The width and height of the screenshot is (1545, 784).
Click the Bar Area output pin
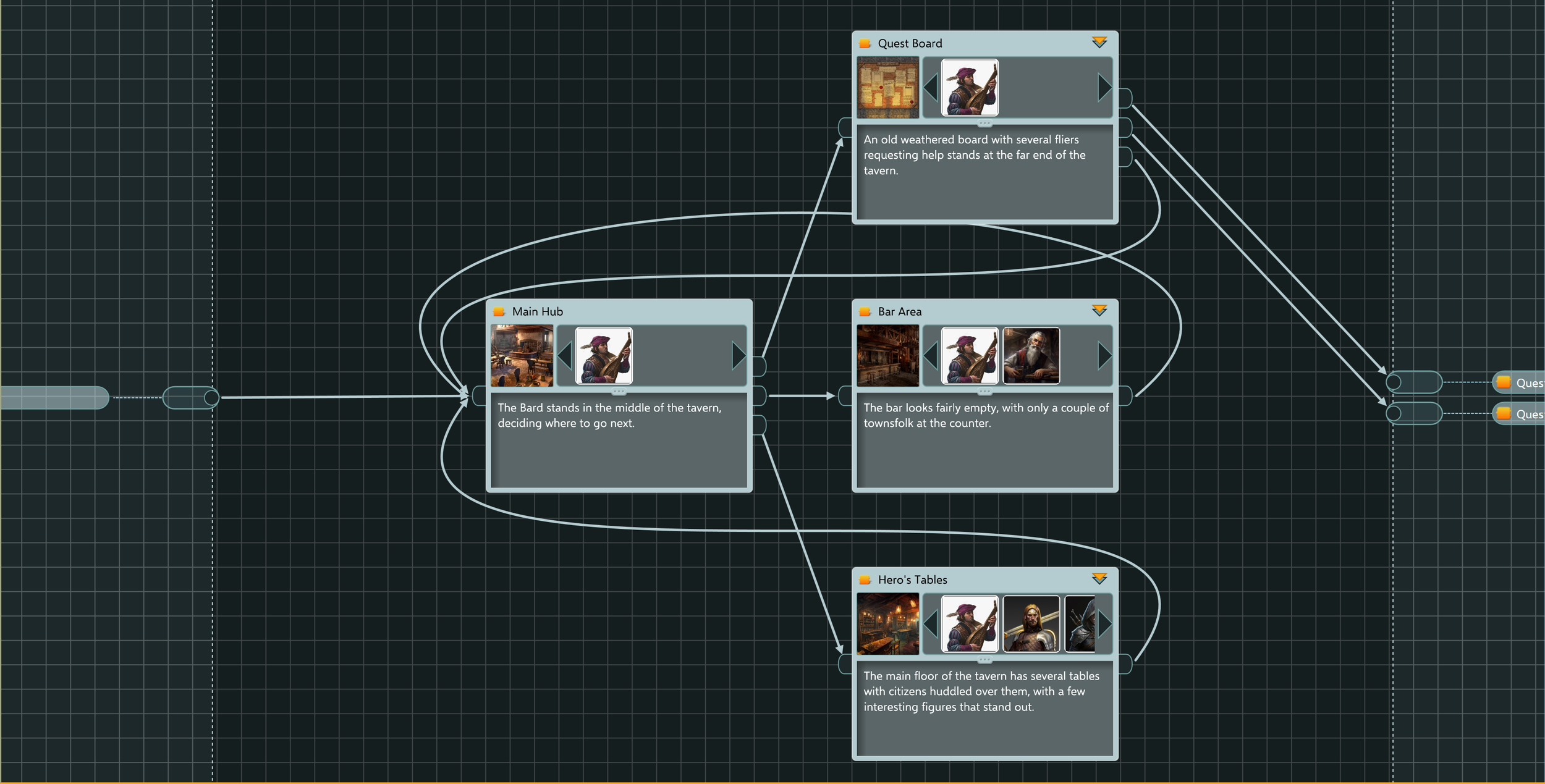pos(1125,396)
